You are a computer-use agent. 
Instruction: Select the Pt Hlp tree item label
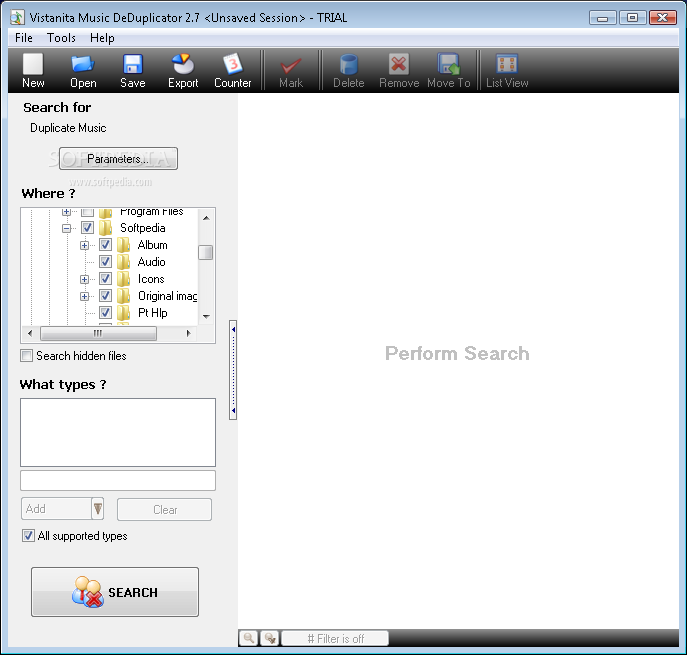tap(152, 313)
